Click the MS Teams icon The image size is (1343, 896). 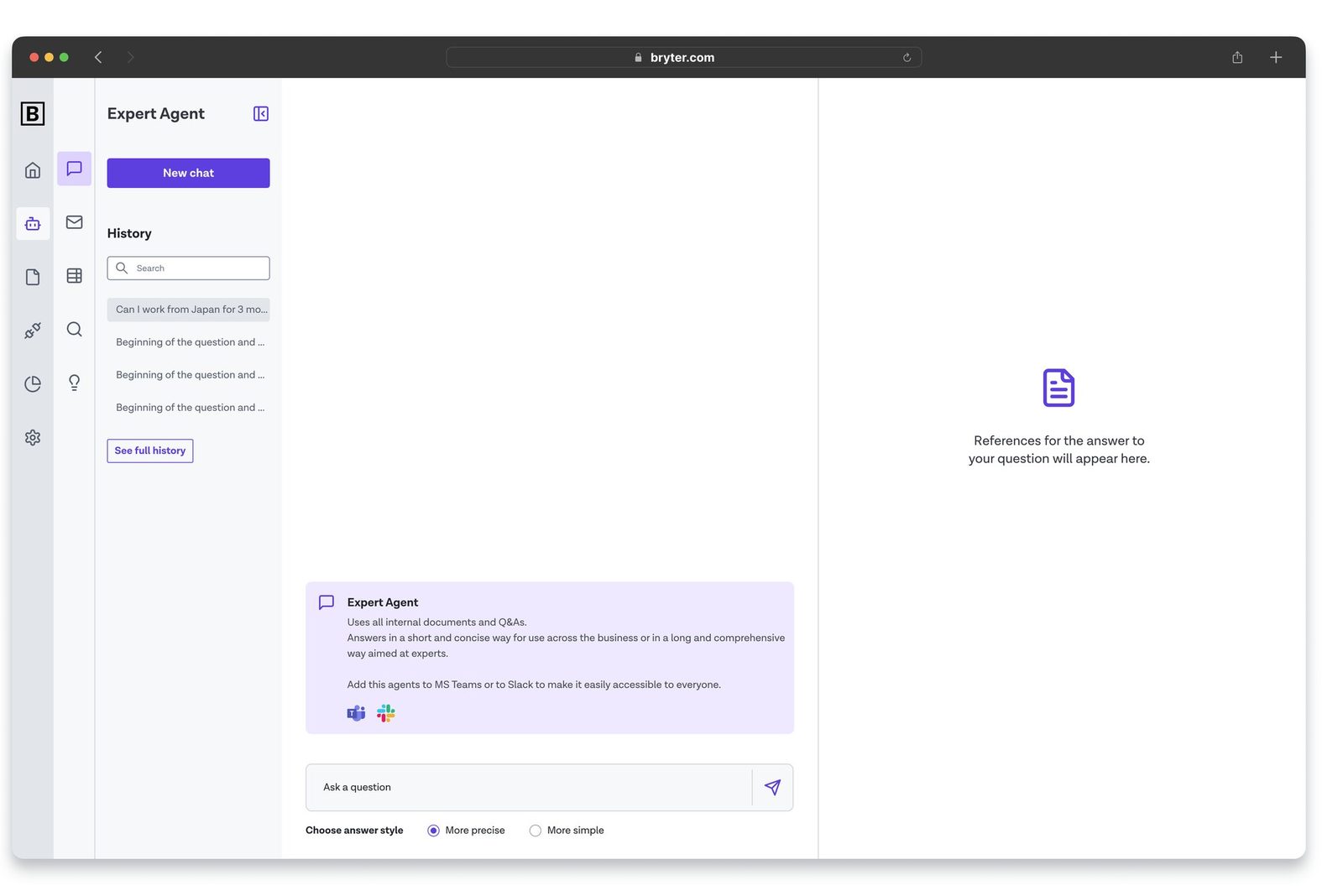click(x=356, y=713)
